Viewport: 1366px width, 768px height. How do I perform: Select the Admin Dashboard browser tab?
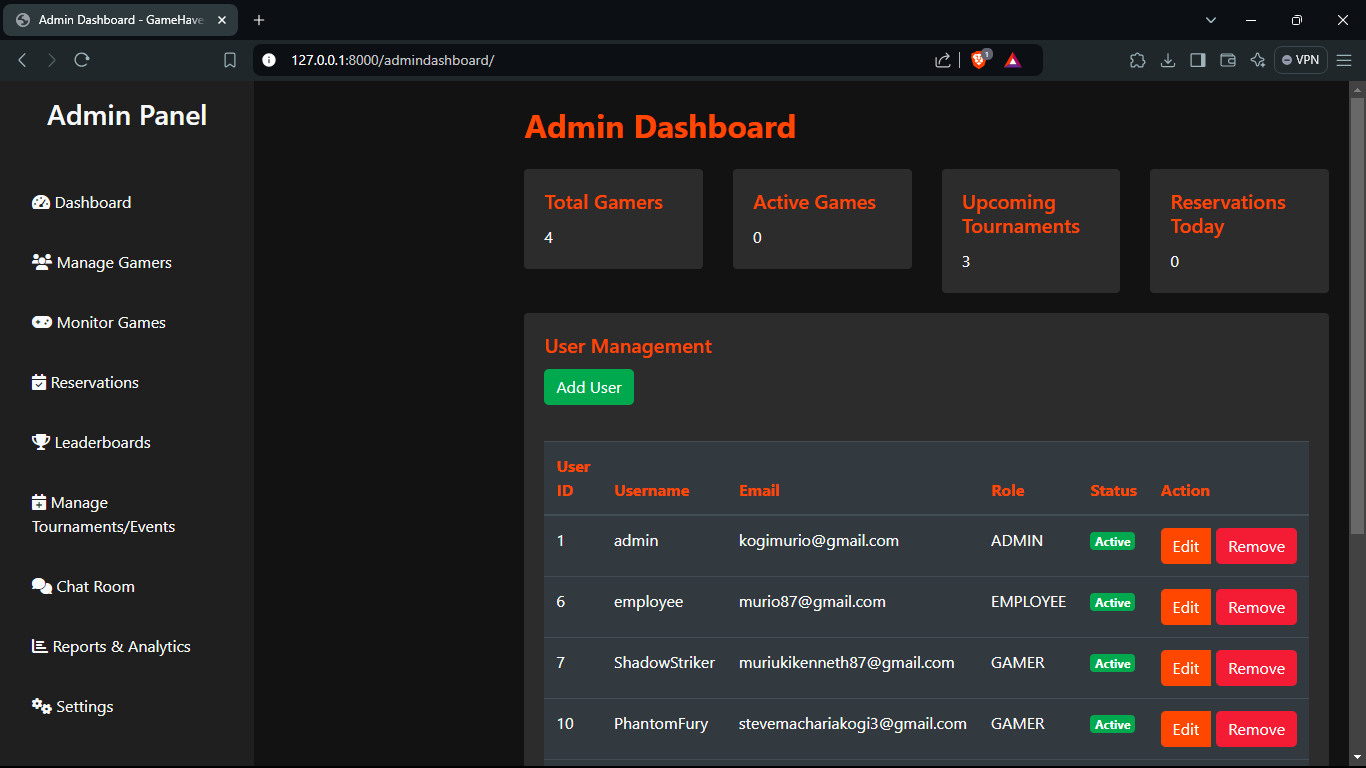(x=121, y=20)
